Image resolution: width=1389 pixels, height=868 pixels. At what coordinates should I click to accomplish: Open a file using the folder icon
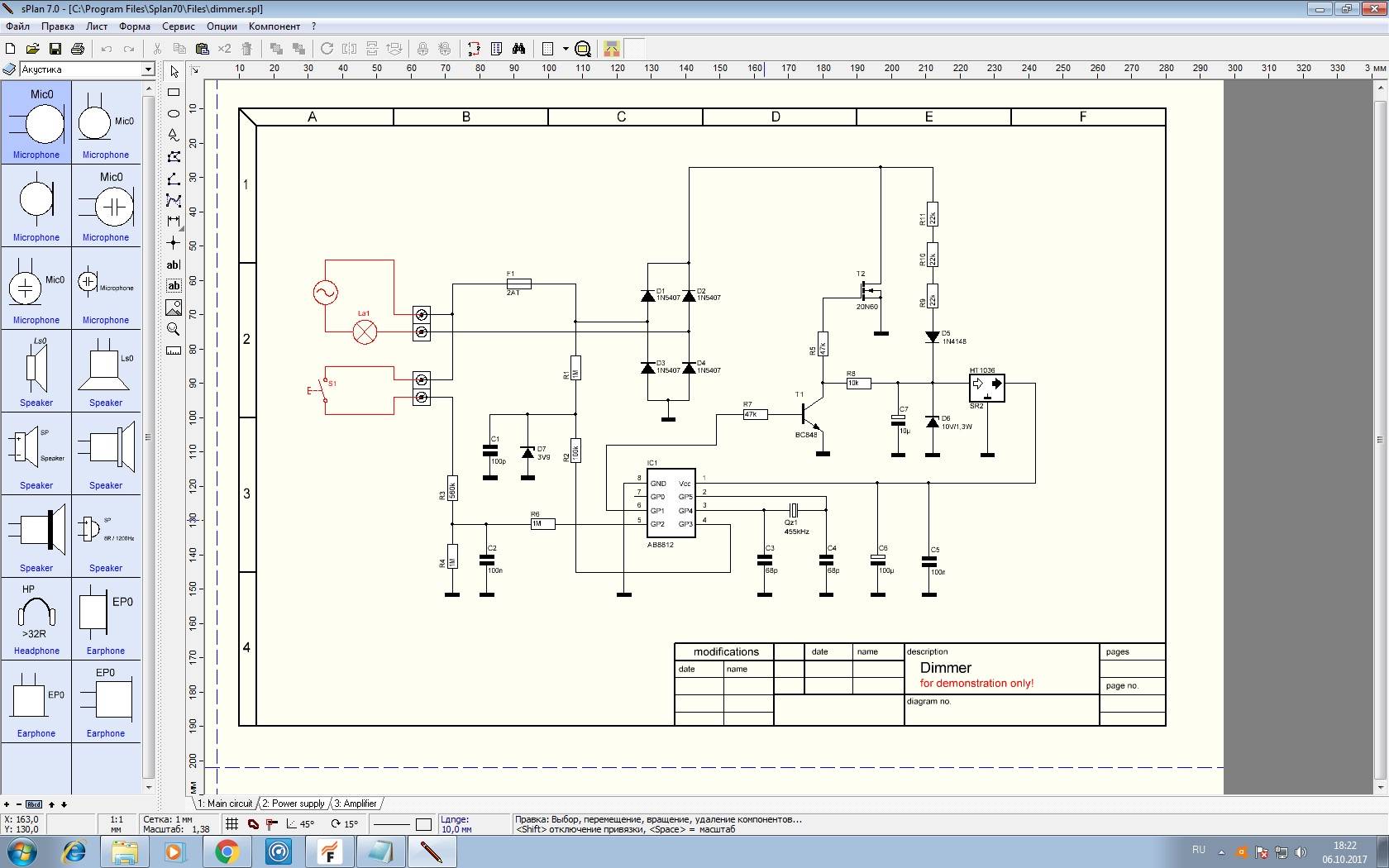click(x=32, y=49)
